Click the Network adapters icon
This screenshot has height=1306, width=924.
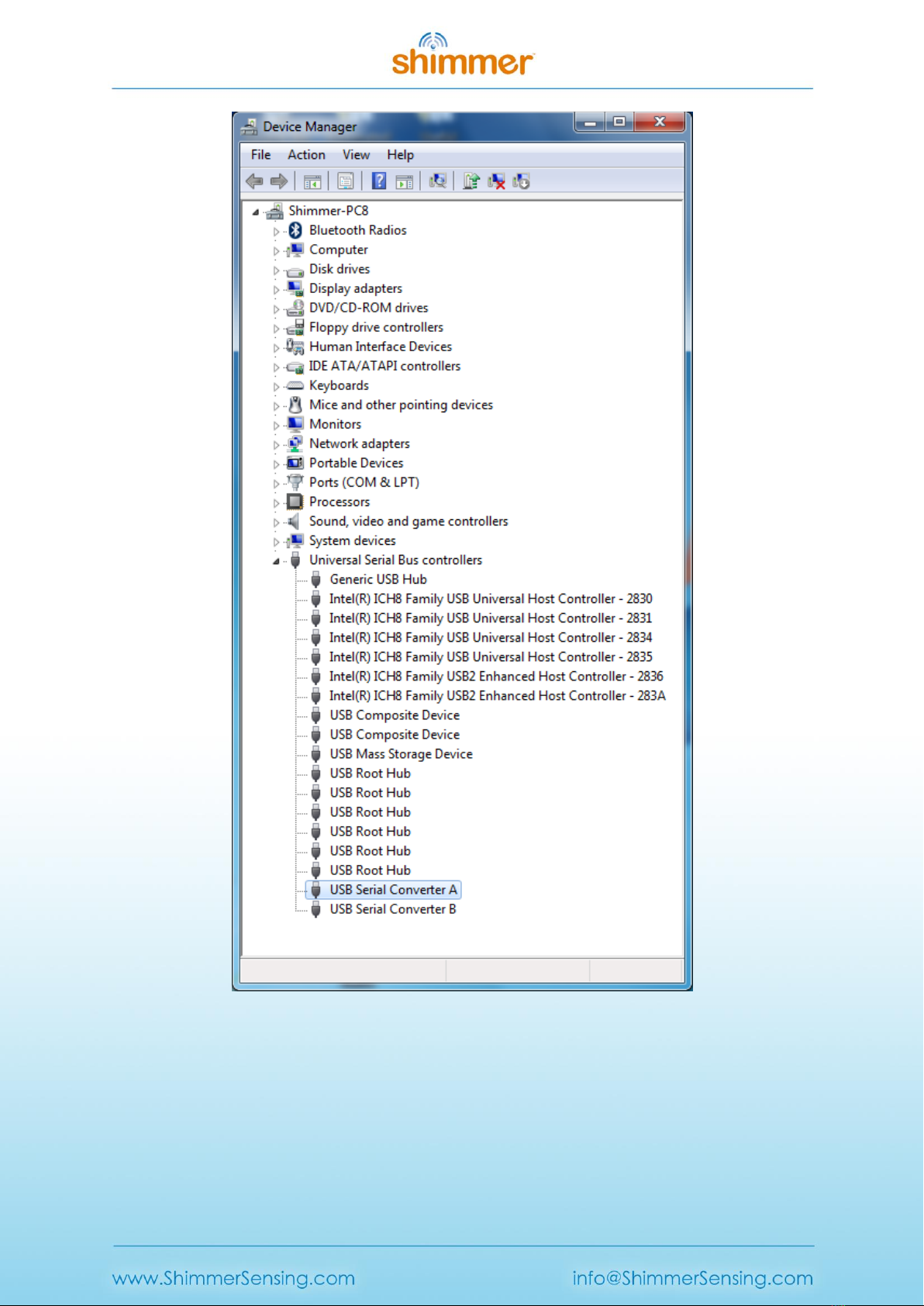[x=295, y=443]
